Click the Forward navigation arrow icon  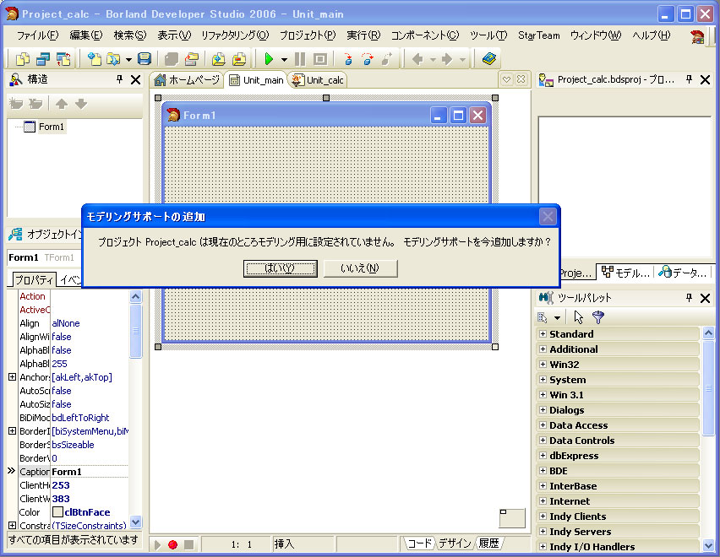tap(447, 59)
